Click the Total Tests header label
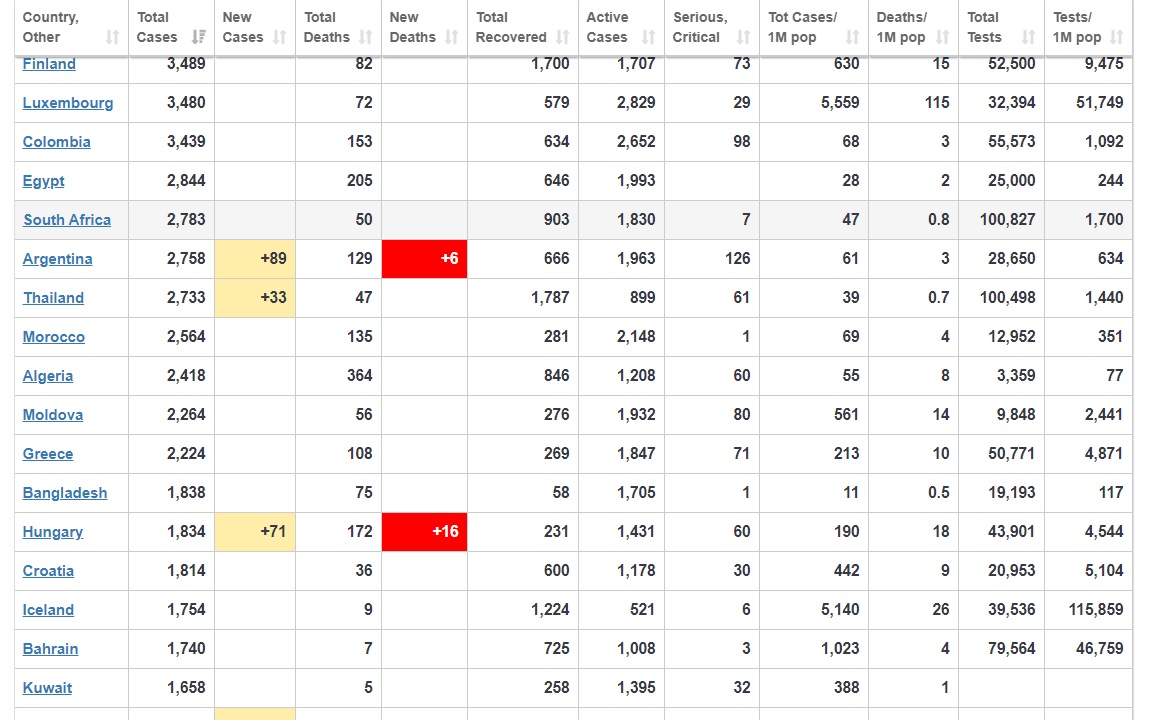Viewport: 1152px width, 720px height. 984,27
